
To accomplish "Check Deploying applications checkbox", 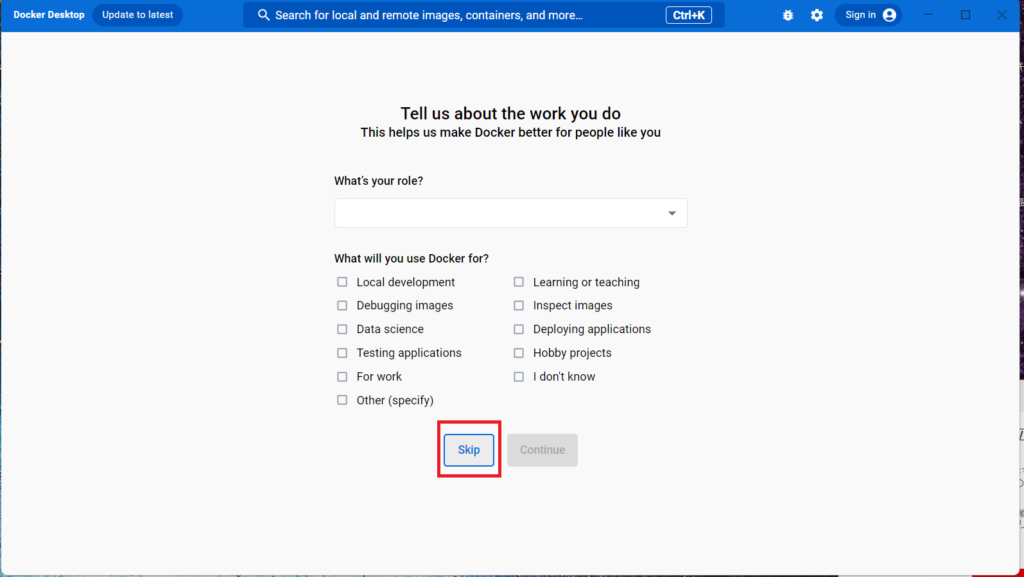I will (519, 330).
